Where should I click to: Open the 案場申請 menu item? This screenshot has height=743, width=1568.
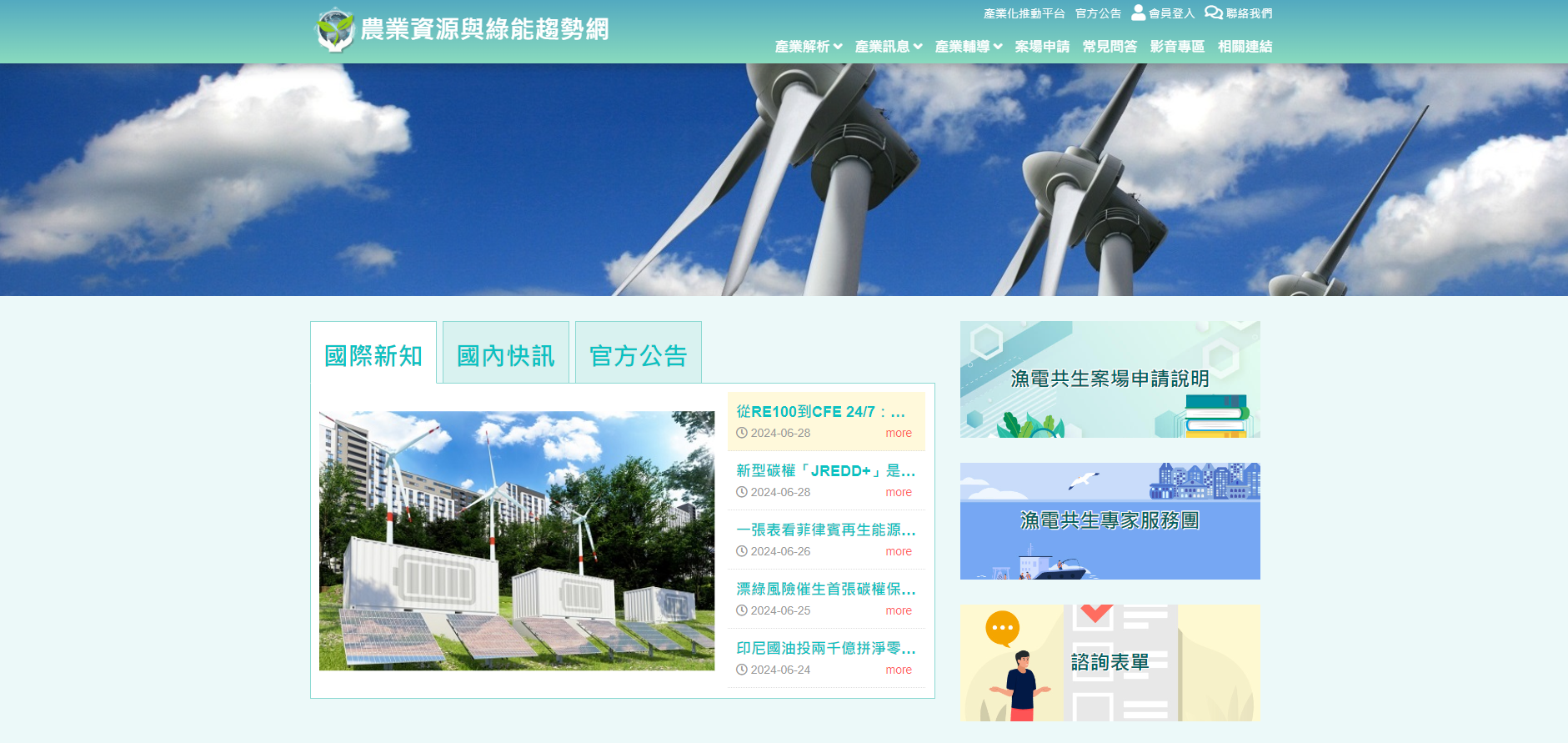click(x=1041, y=47)
